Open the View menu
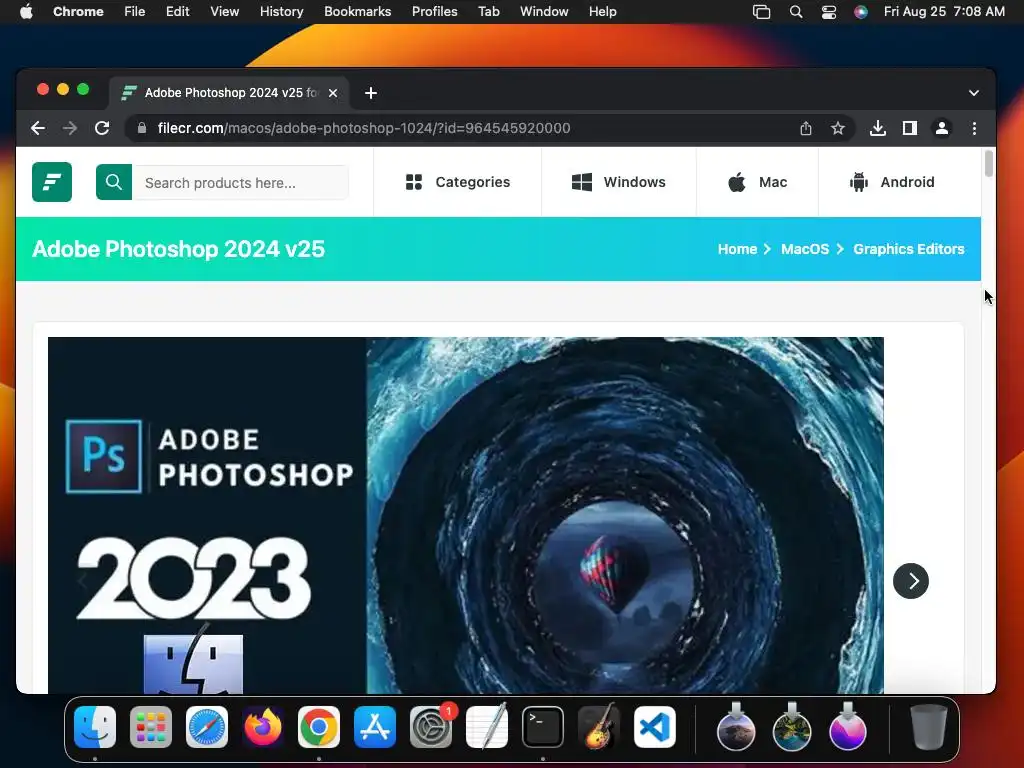Image resolution: width=1024 pixels, height=768 pixels. pyautogui.click(x=224, y=11)
